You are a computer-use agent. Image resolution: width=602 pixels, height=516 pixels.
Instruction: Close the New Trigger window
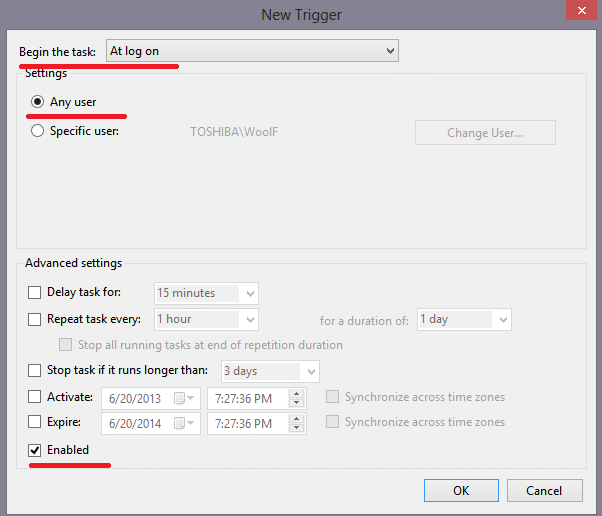[x=581, y=10]
